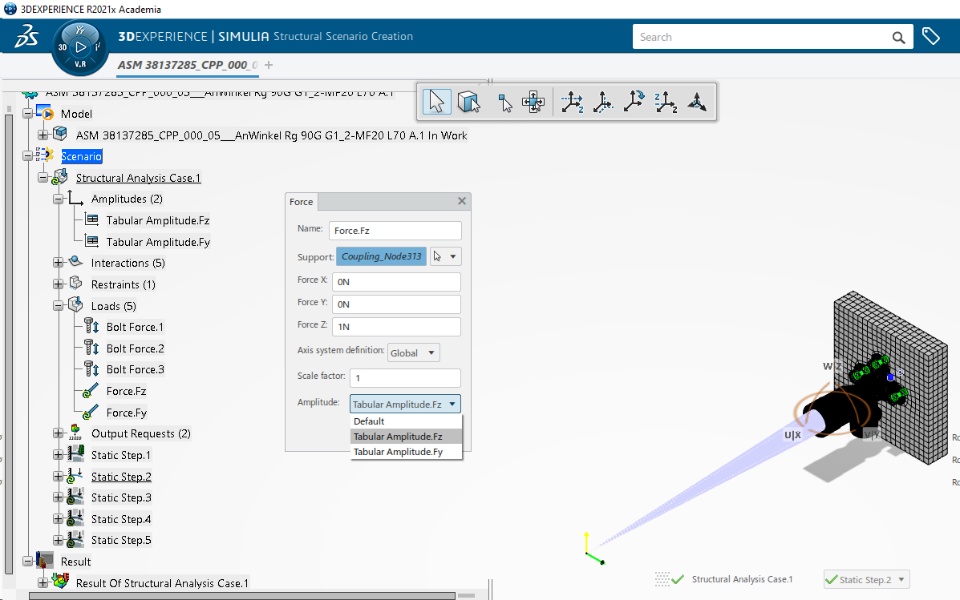Choose Default in the Amplitude list

[406, 421]
